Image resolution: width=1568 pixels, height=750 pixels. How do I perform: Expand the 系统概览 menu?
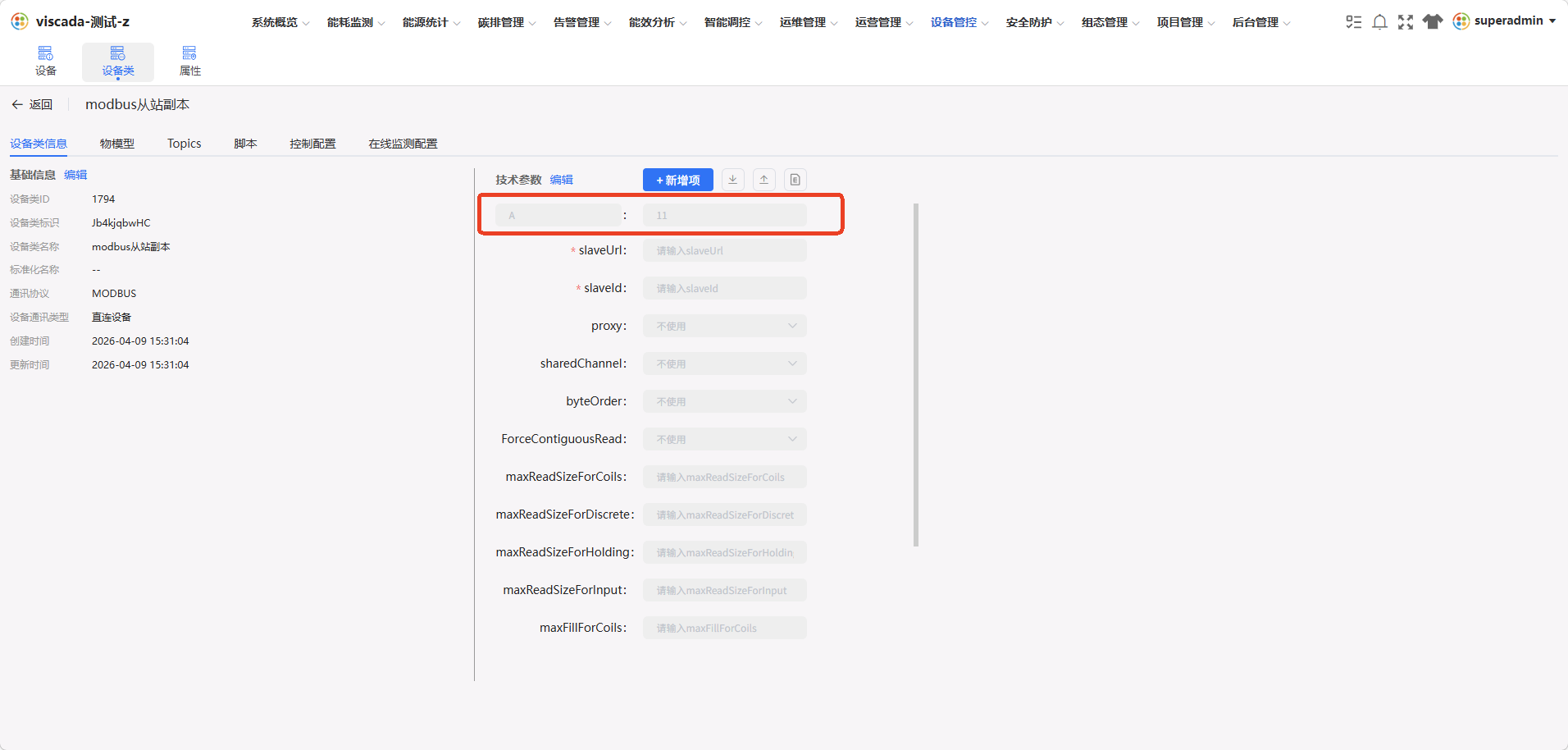(280, 22)
